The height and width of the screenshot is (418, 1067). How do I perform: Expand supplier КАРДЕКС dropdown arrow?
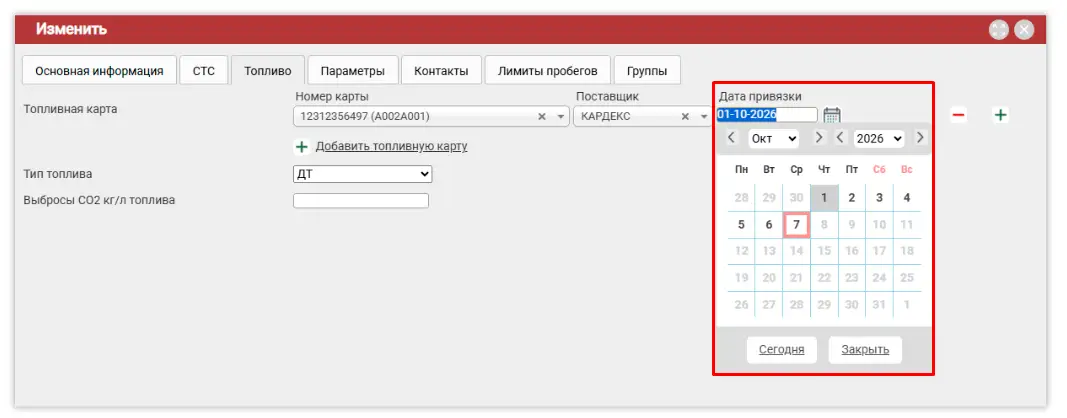coord(704,116)
